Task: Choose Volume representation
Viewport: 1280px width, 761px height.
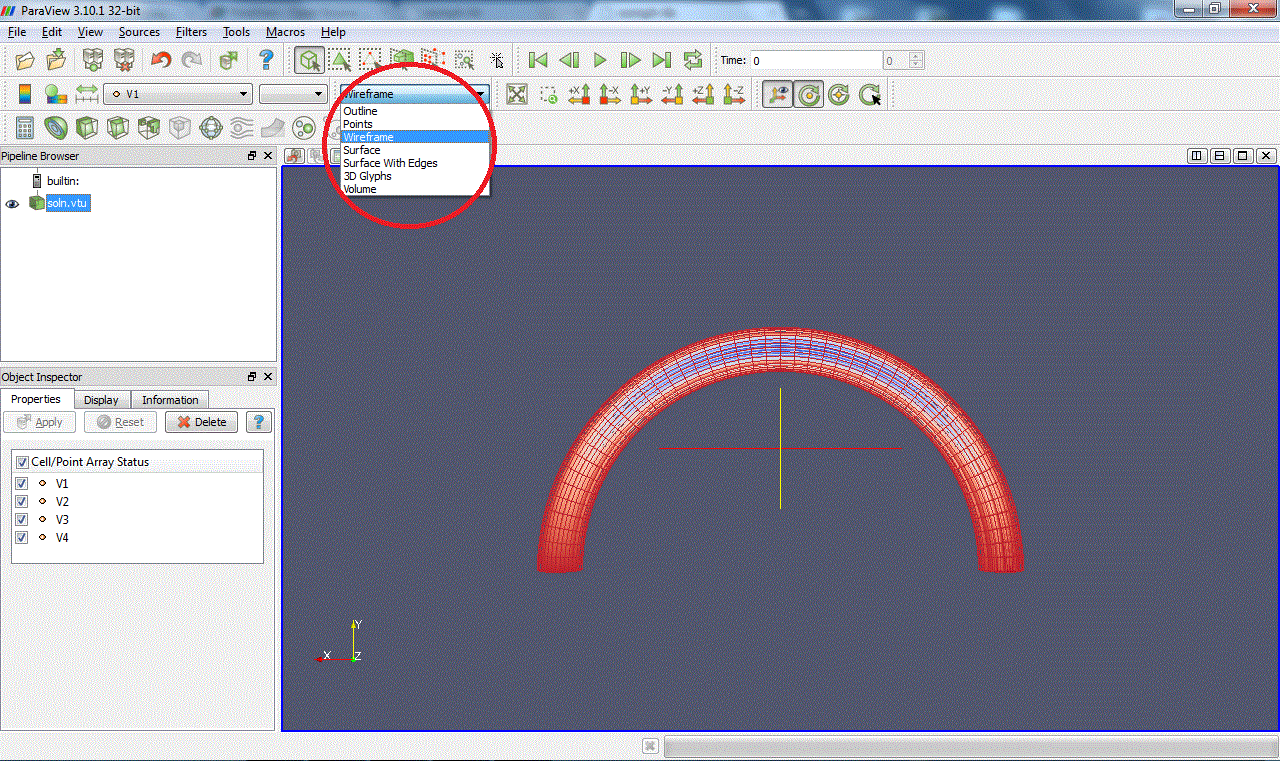Action: point(415,189)
